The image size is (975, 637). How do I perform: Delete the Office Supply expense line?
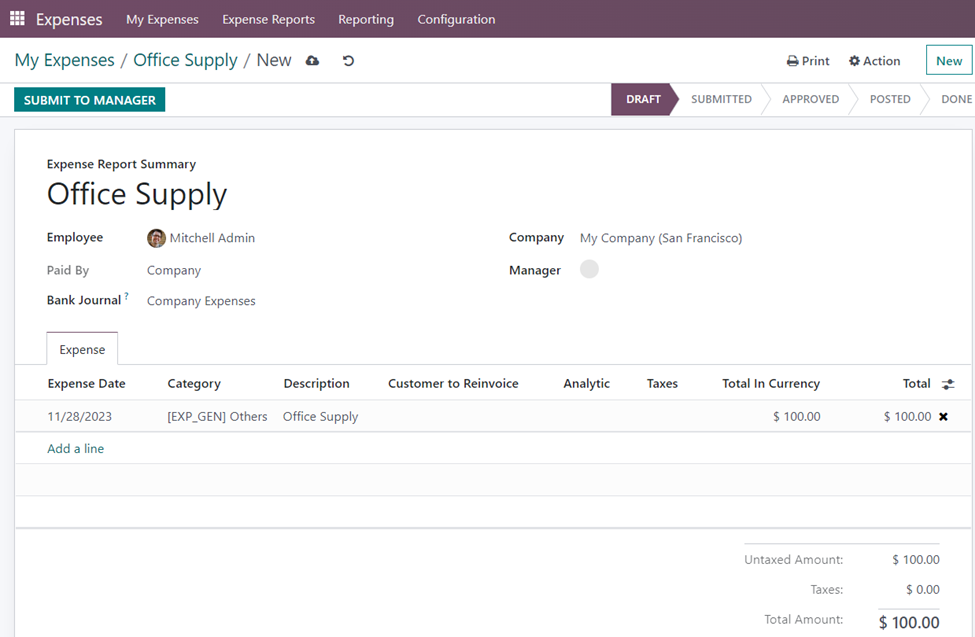[x=943, y=417]
